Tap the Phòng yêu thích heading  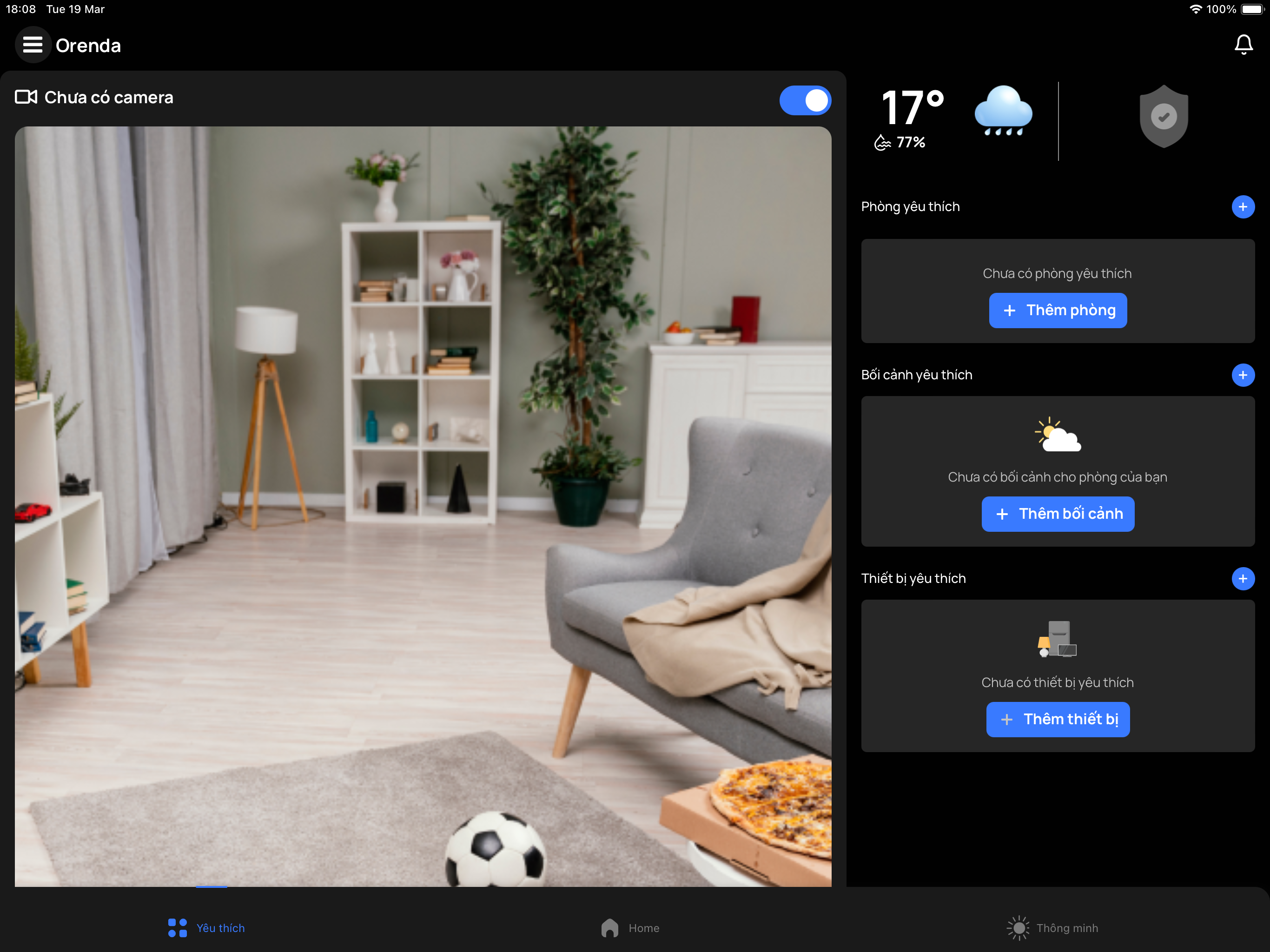(x=910, y=207)
